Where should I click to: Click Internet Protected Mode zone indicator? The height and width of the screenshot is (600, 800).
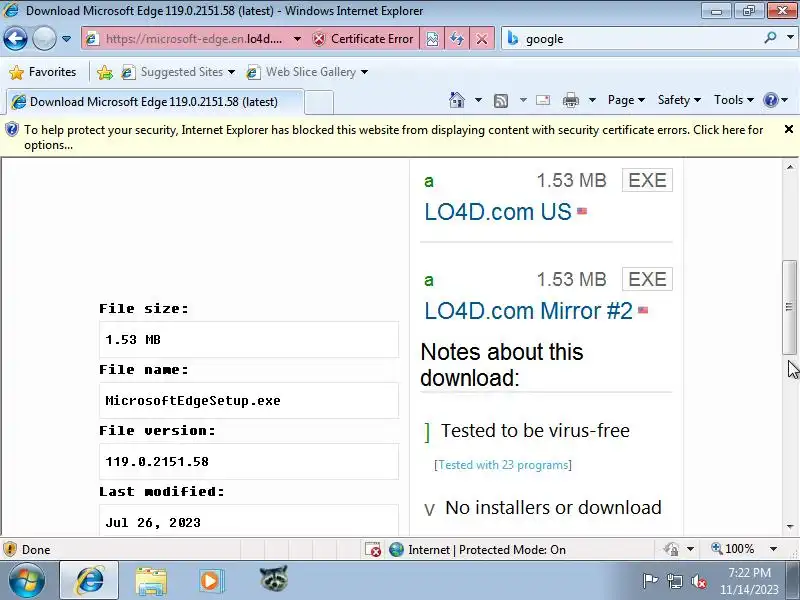pos(477,549)
